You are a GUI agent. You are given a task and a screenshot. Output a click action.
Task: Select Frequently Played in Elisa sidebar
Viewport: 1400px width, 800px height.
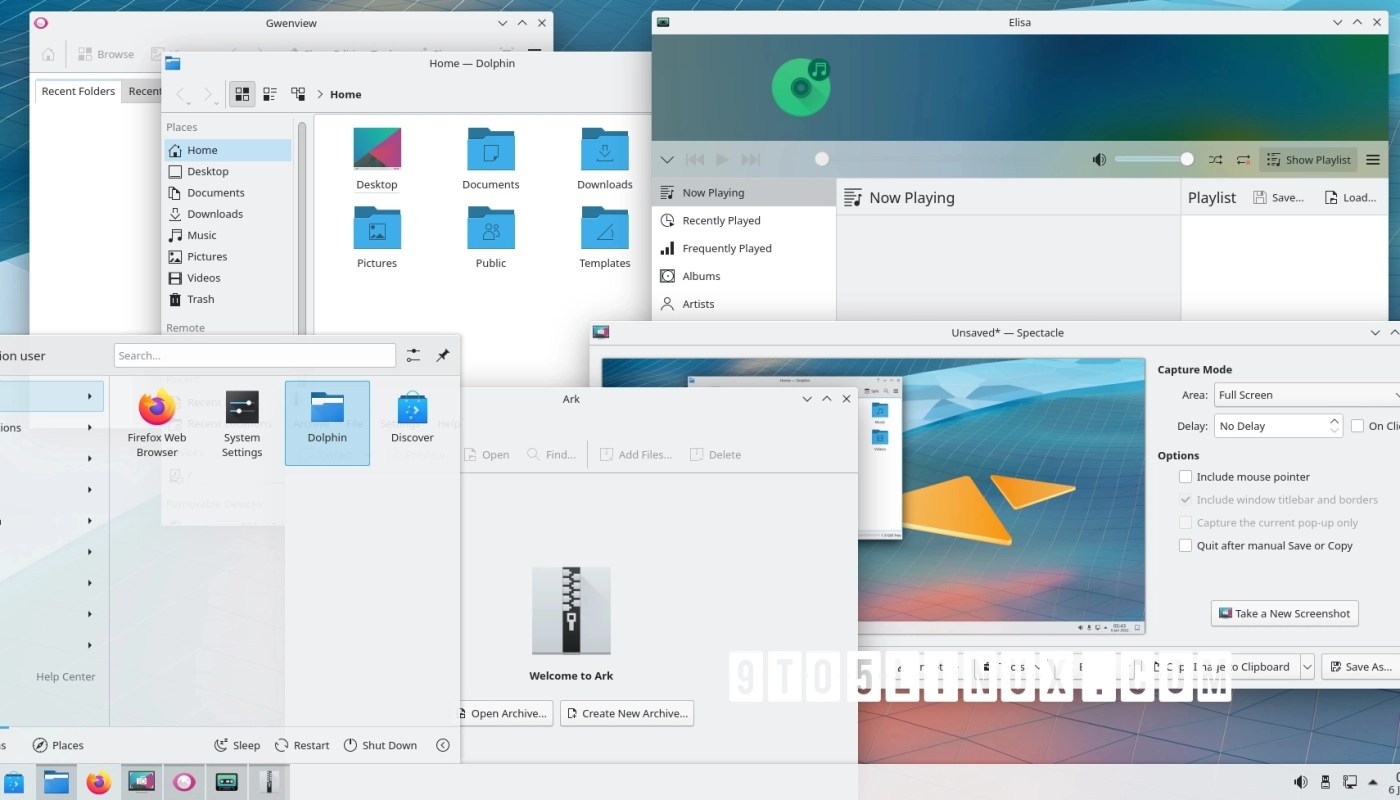pos(744,248)
